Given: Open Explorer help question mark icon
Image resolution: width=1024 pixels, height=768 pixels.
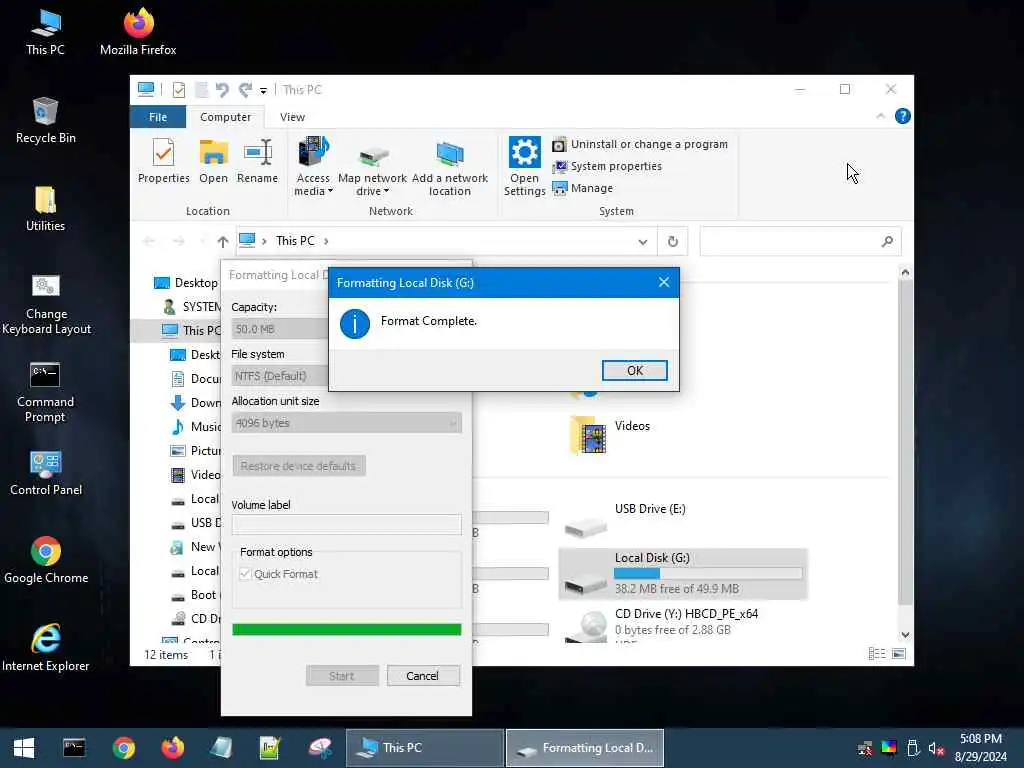Looking at the screenshot, I should pyautogui.click(x=903, y=116).
